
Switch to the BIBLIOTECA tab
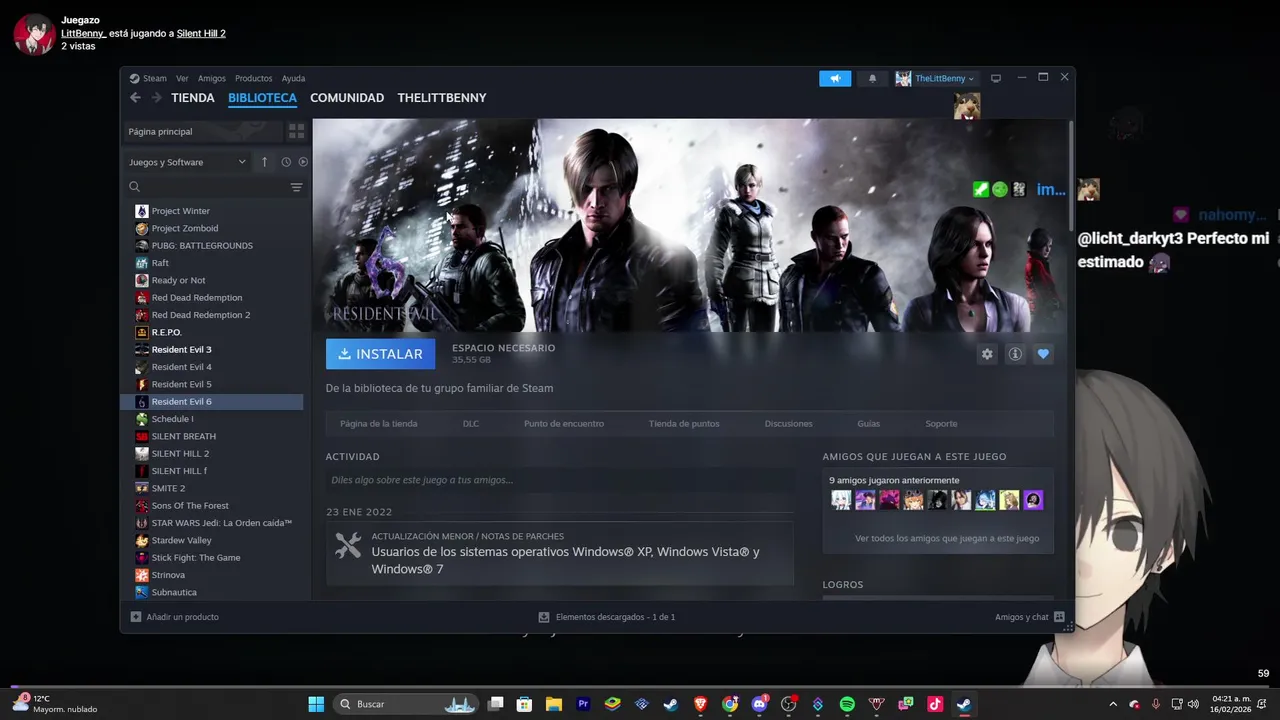coord(262,98)
